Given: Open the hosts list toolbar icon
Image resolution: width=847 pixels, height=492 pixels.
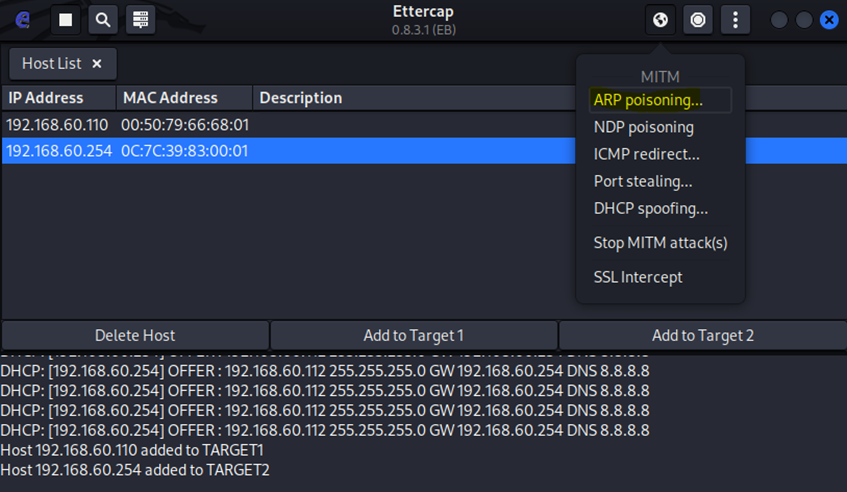Looking at the screenshot, I should (140, 20).
